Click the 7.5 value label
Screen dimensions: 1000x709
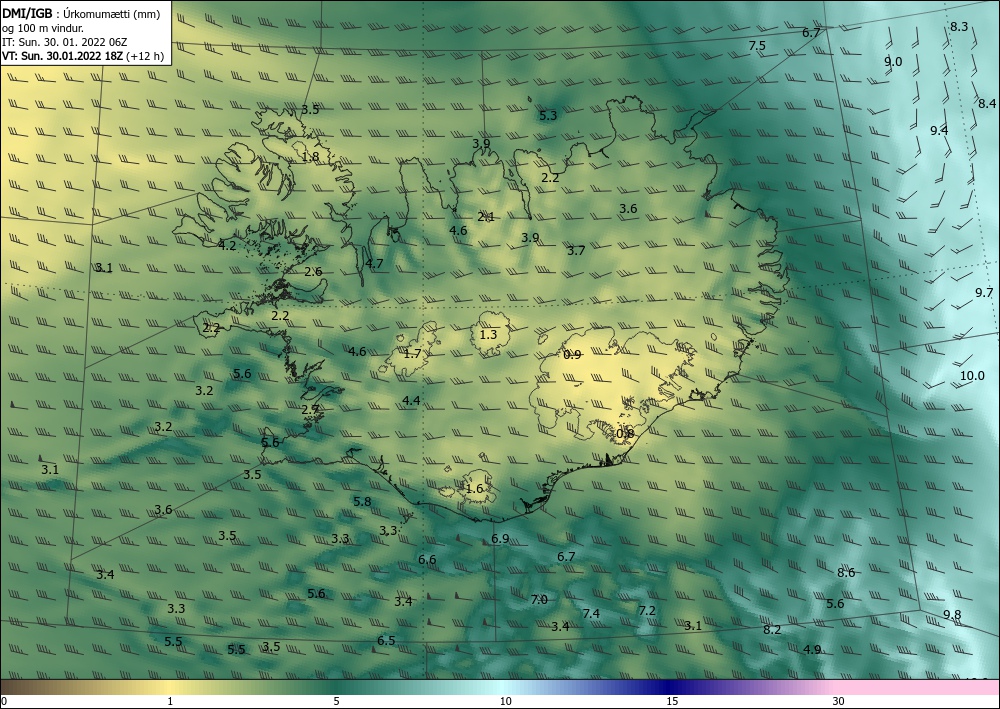pyautogui.click(x=756, y=46)
